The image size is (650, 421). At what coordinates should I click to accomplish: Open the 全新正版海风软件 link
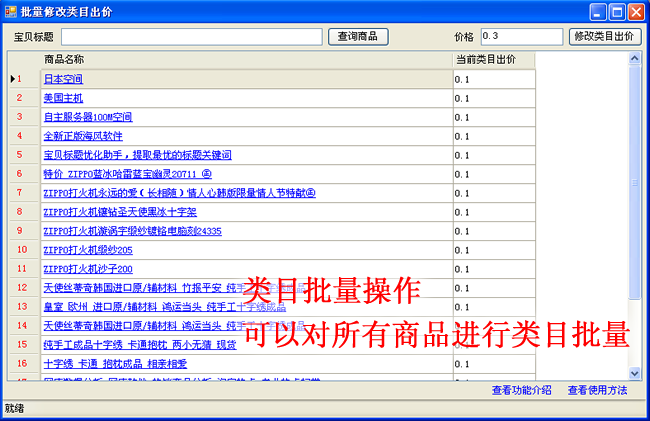pyautogui.click(x=83, y=136)
